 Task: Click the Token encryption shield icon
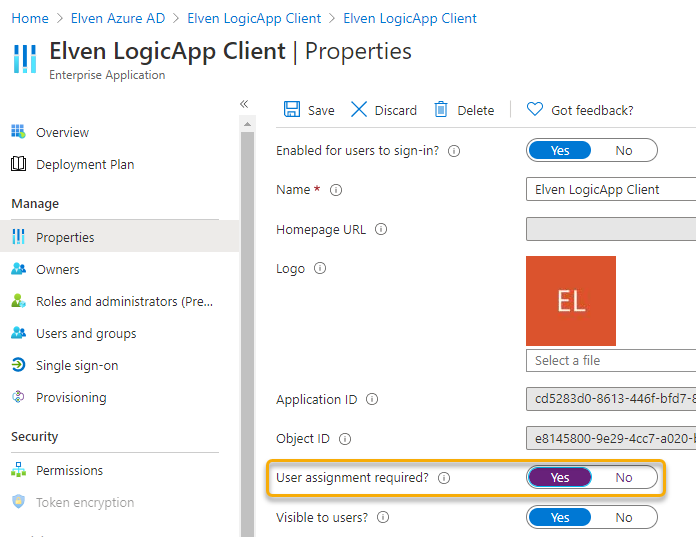pyautogui.click(x=18, y=501)
